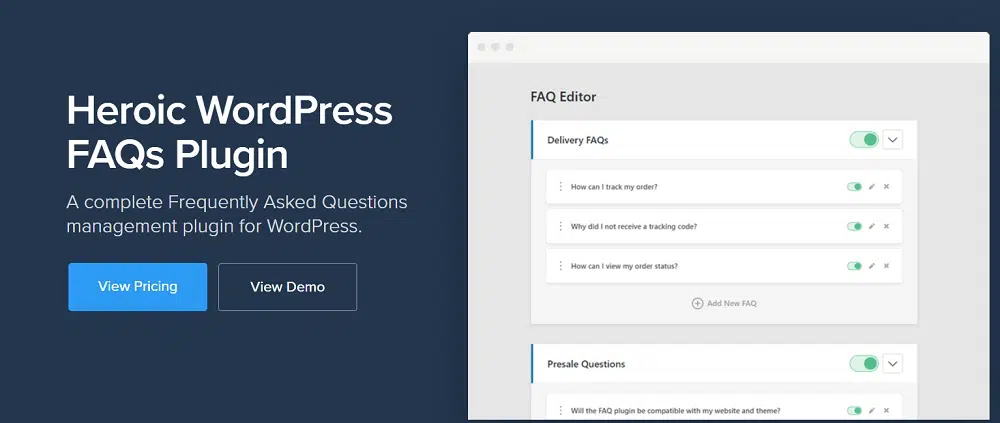Select the Presale Questions group header
This screenshot has height=423, width=1000.
tap(586, 364)
